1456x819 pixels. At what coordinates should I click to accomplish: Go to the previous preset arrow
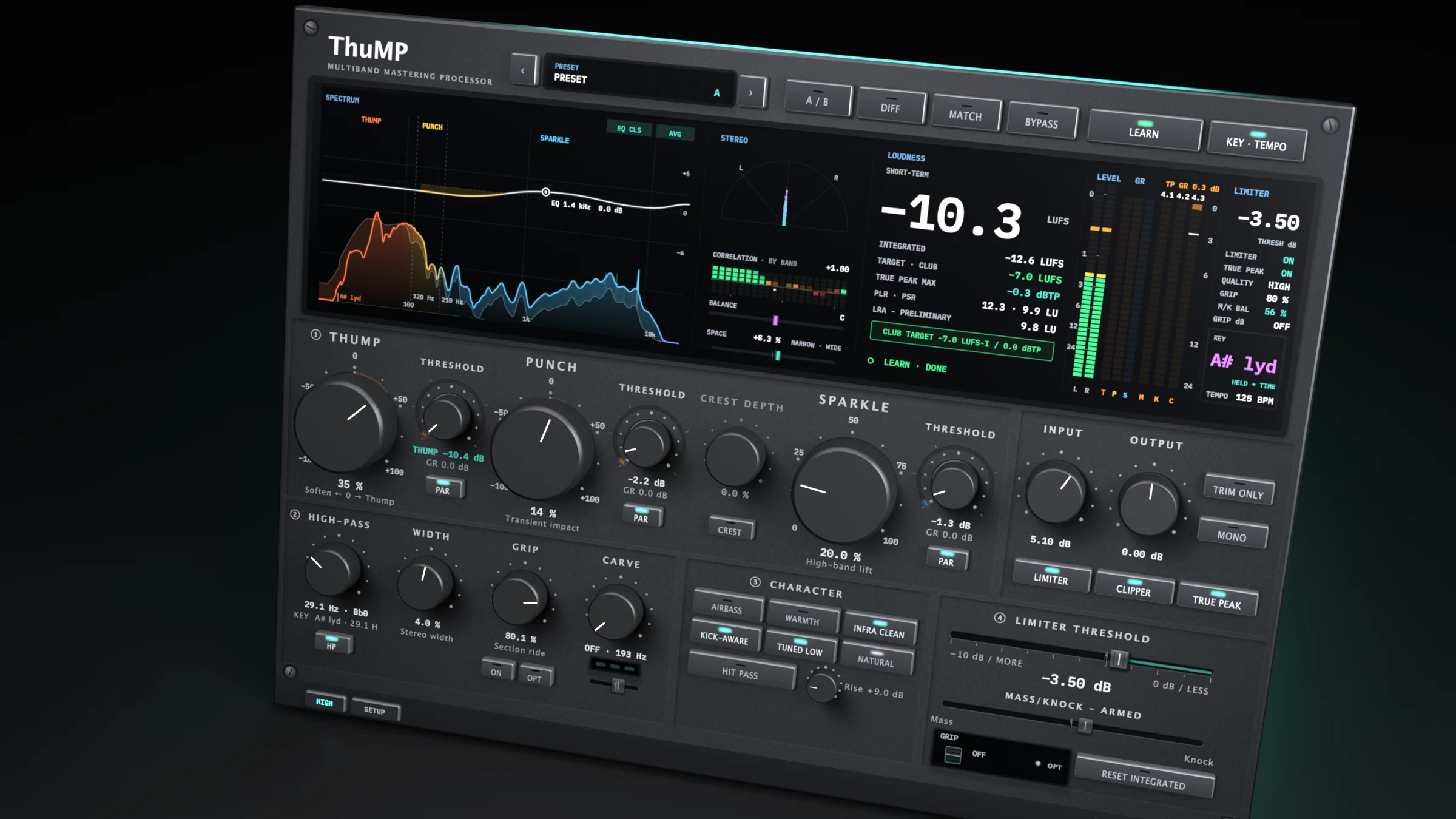(524, 70)
